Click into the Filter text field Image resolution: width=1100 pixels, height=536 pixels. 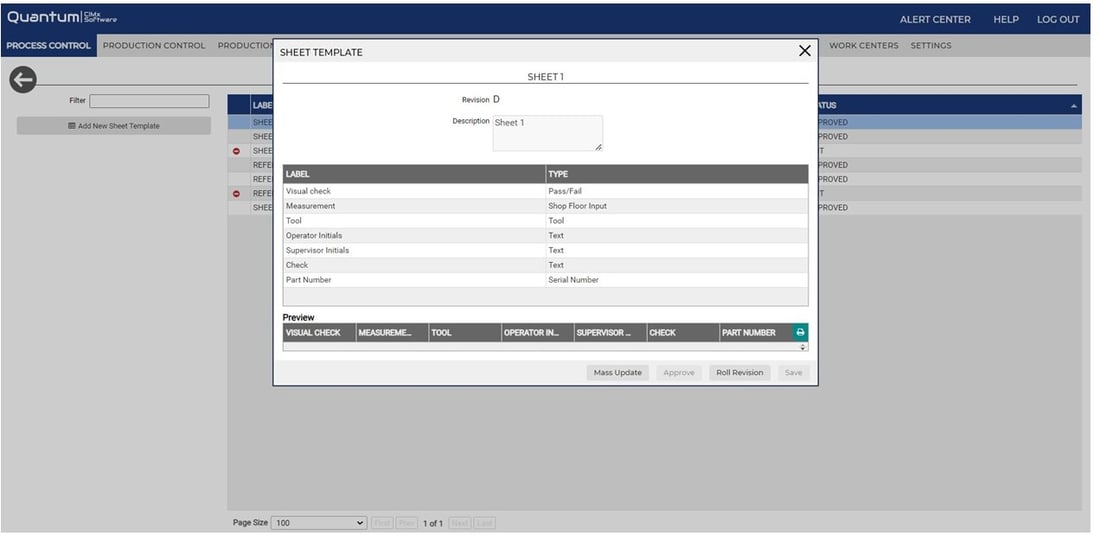tap(149, 101)
